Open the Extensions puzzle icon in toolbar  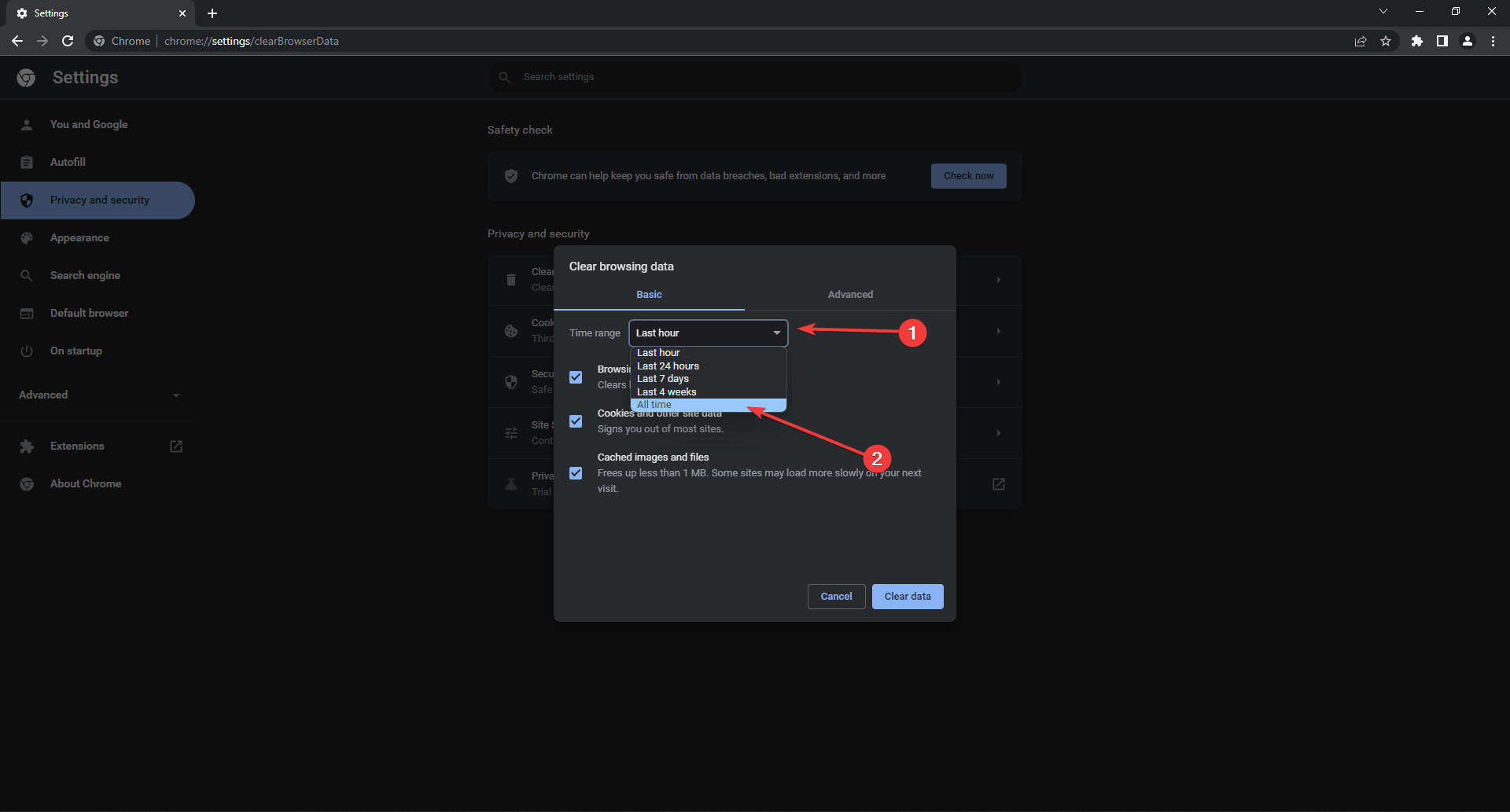(x=1416, y=41)
